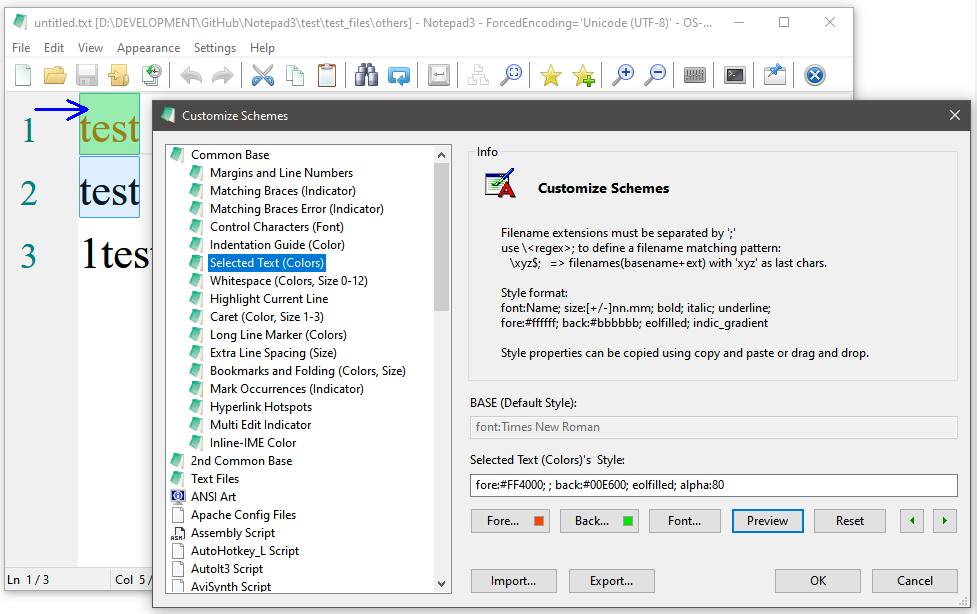Click the Zoom In magnifier icon
977x614 pixels.
click(622, 75)
